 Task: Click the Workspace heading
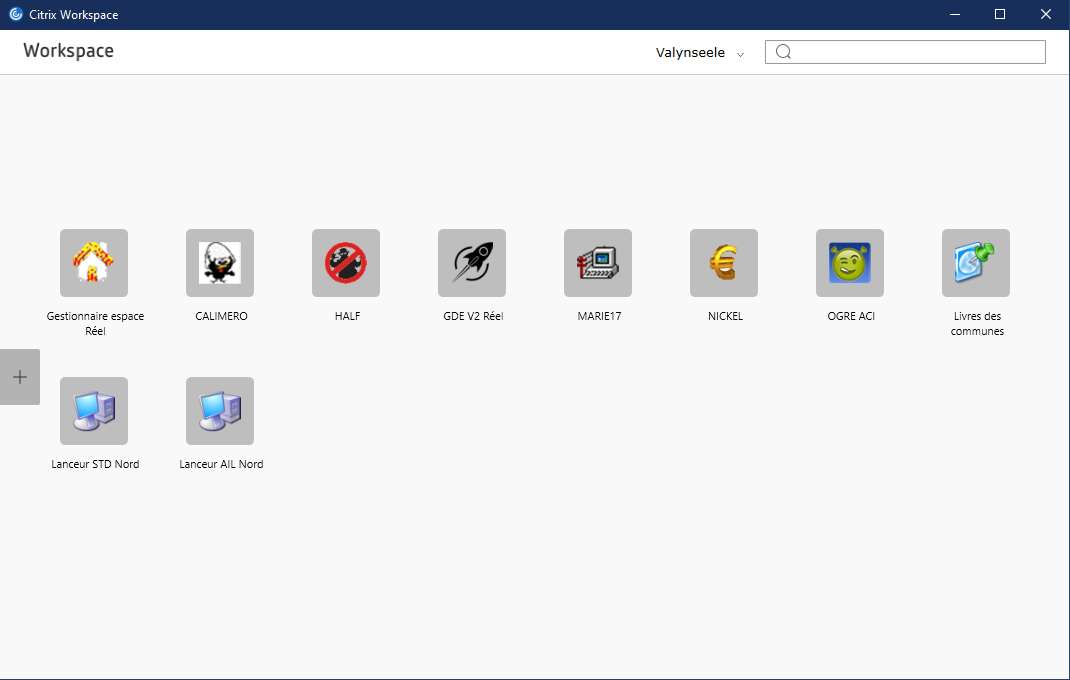[x=69, y=51]
